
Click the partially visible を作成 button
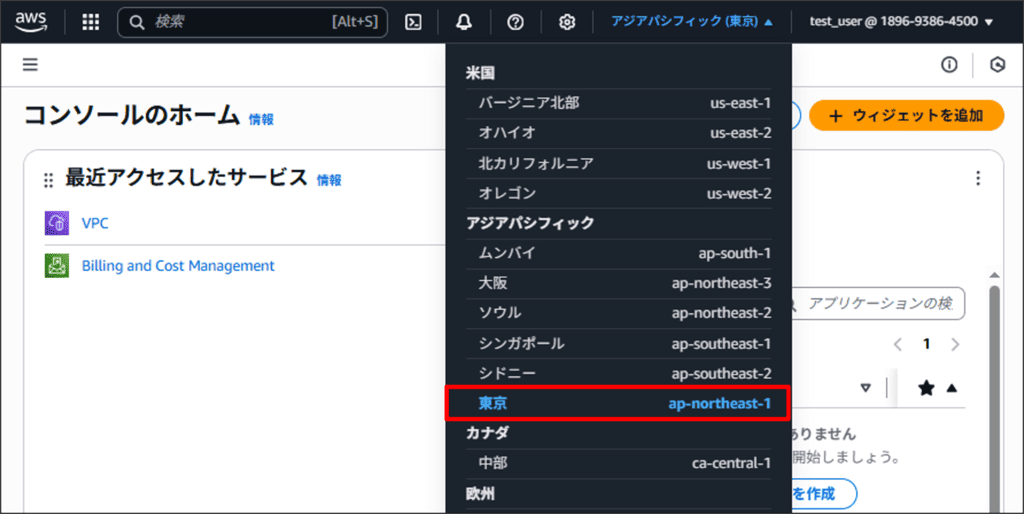click(824, 494)
